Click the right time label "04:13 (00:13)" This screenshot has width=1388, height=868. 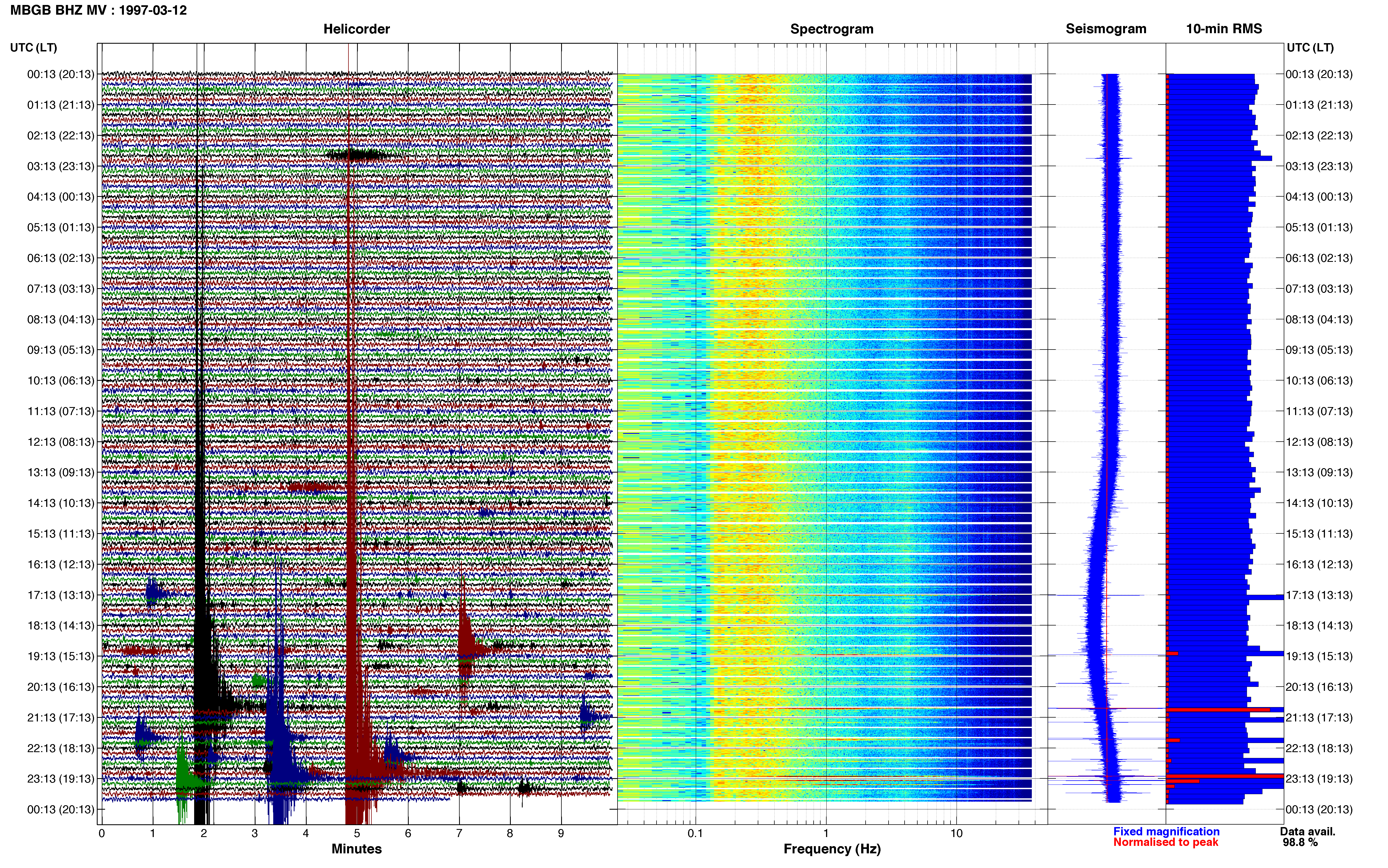click(1319, 197)
